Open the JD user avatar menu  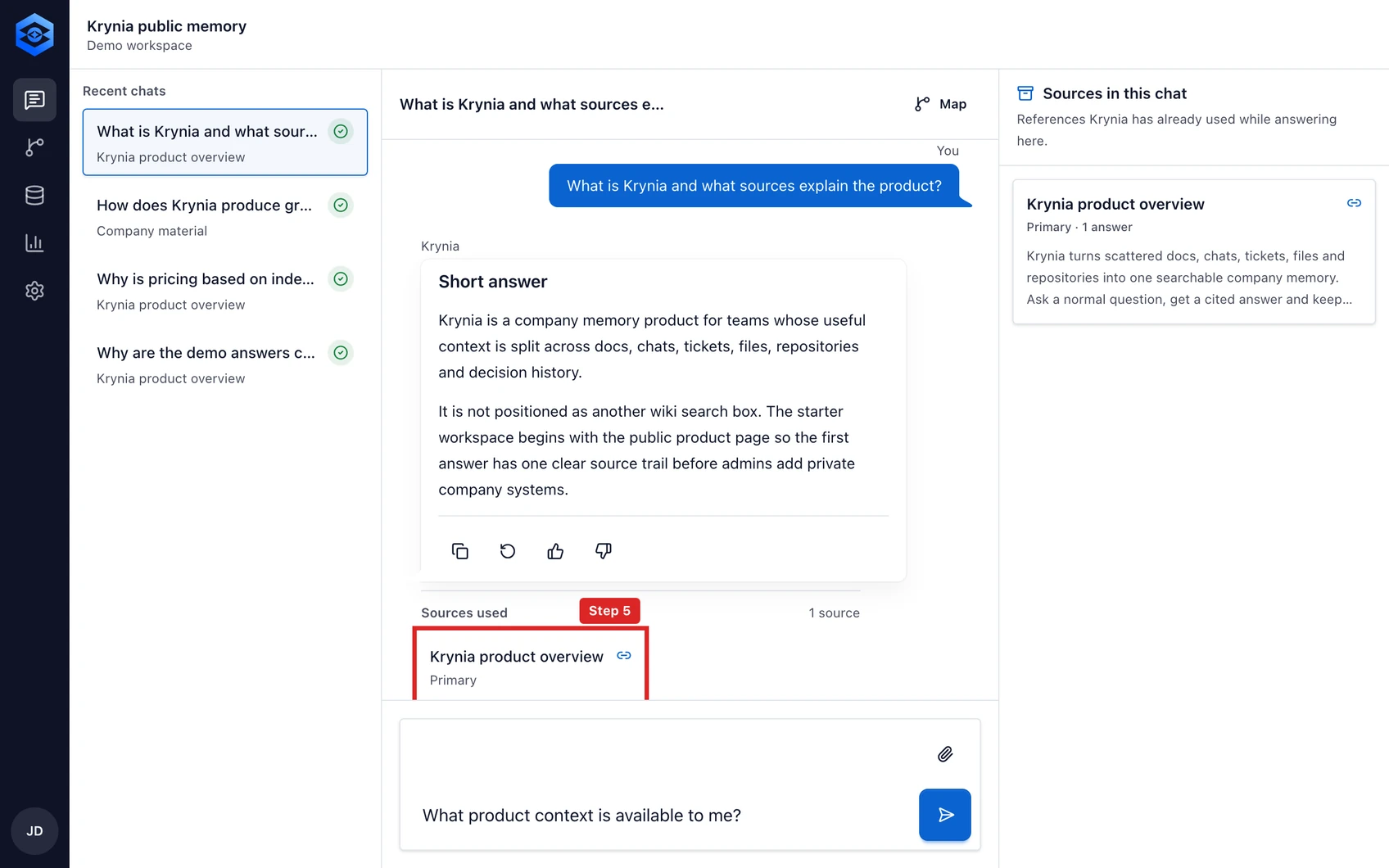click(34, 831)
